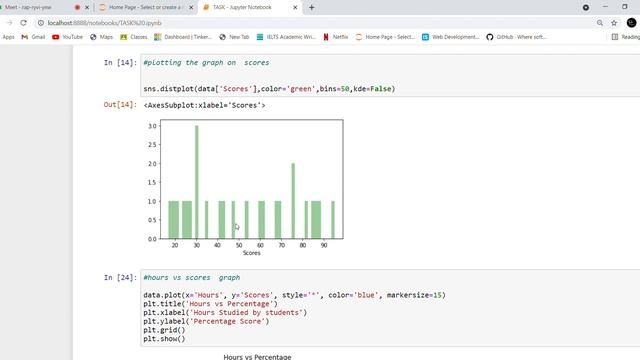This screenshot has height=360, width=640.
Task: Select the TASK - Jupyter Notebook tab
Action: [x=249, y=7]
